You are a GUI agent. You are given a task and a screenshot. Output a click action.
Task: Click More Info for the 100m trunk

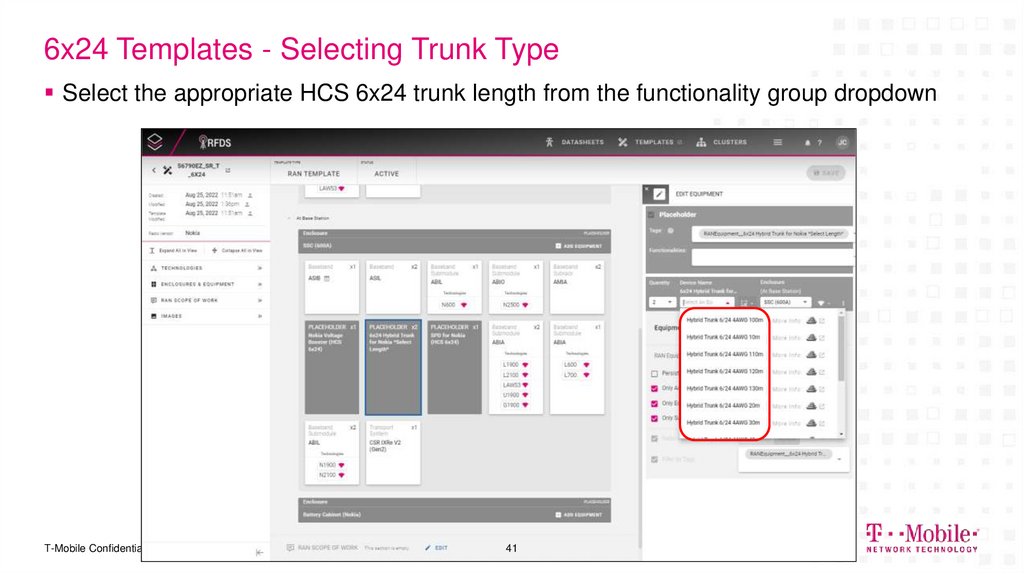(x=786, y=321)
